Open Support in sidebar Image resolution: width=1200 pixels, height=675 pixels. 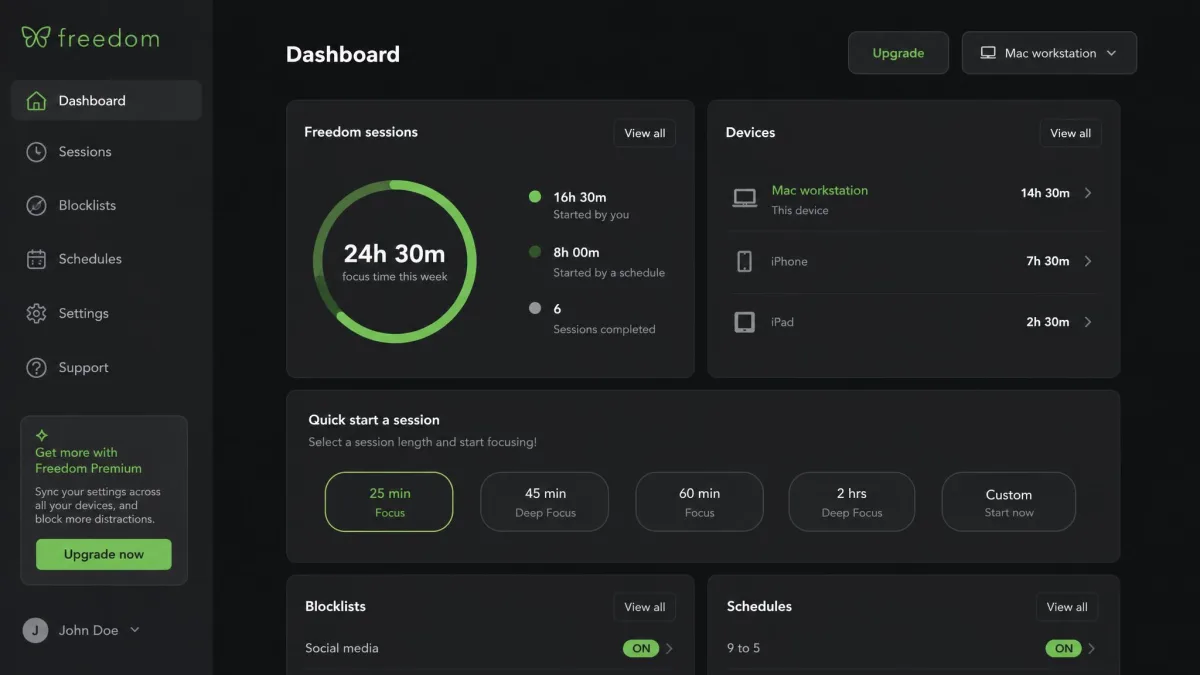106,368
